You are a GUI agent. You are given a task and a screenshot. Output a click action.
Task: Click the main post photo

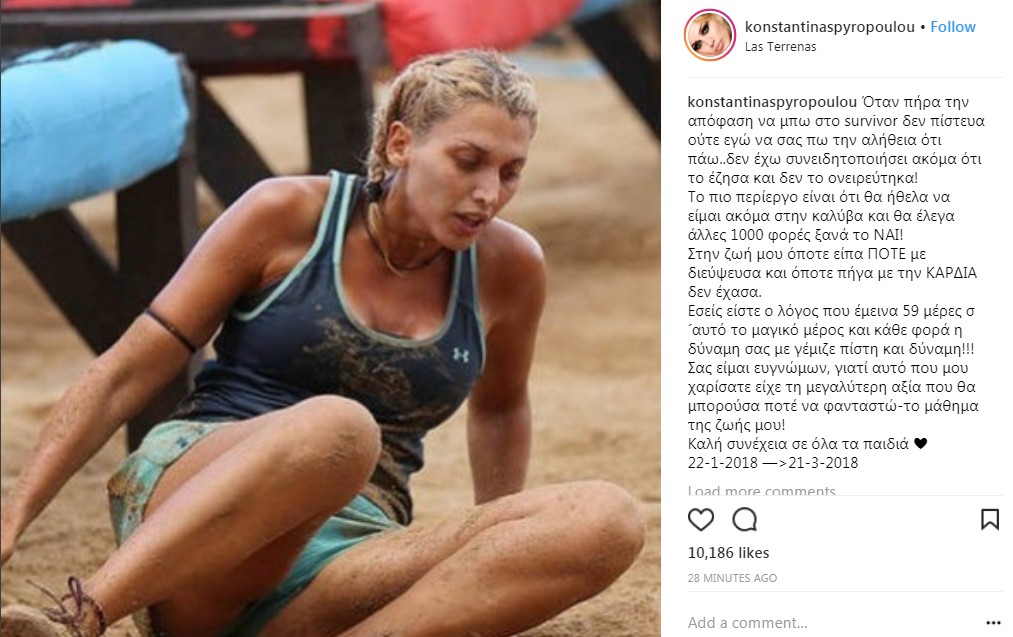pos(330,318)
